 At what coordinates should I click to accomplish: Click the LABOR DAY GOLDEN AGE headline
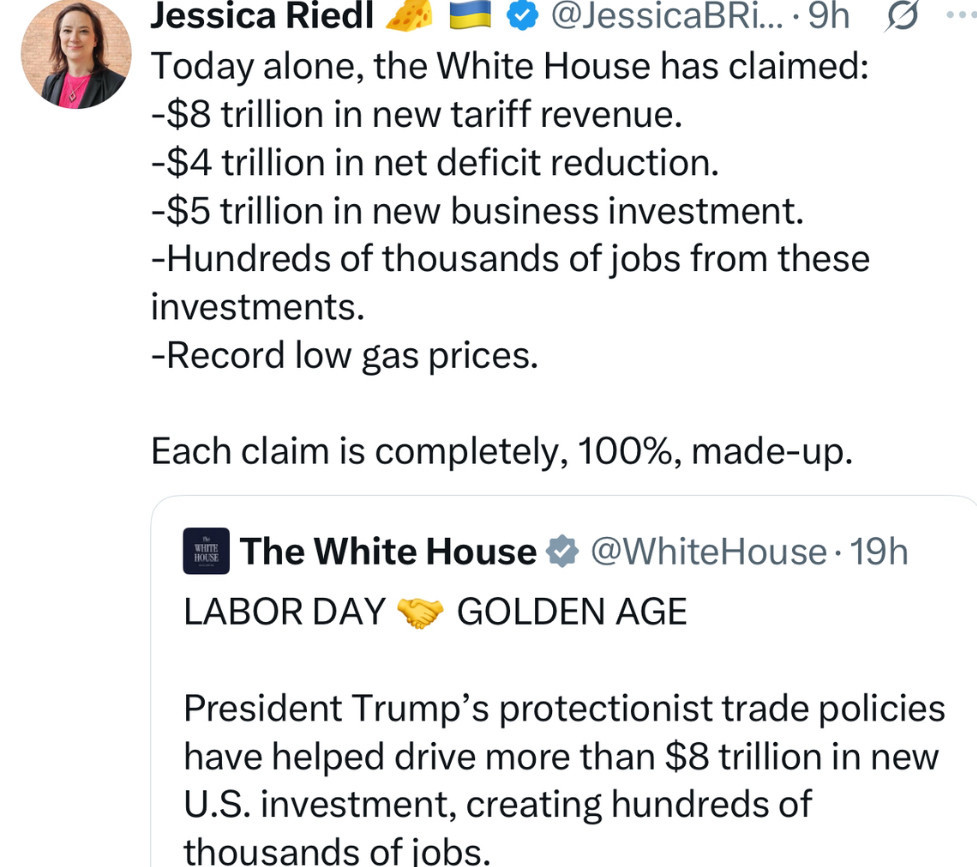(435, 611)
